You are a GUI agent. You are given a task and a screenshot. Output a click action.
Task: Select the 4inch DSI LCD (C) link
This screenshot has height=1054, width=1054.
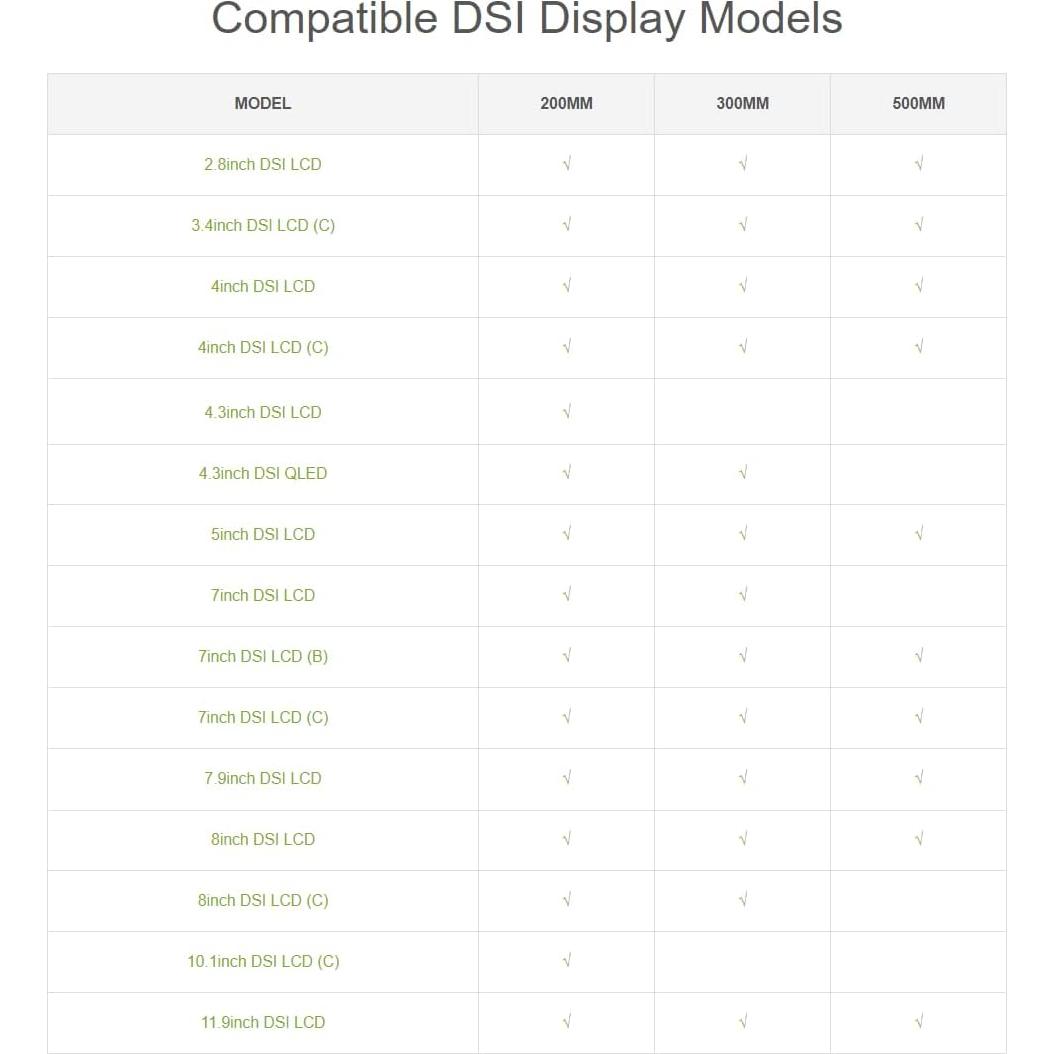tap(263, 347)
